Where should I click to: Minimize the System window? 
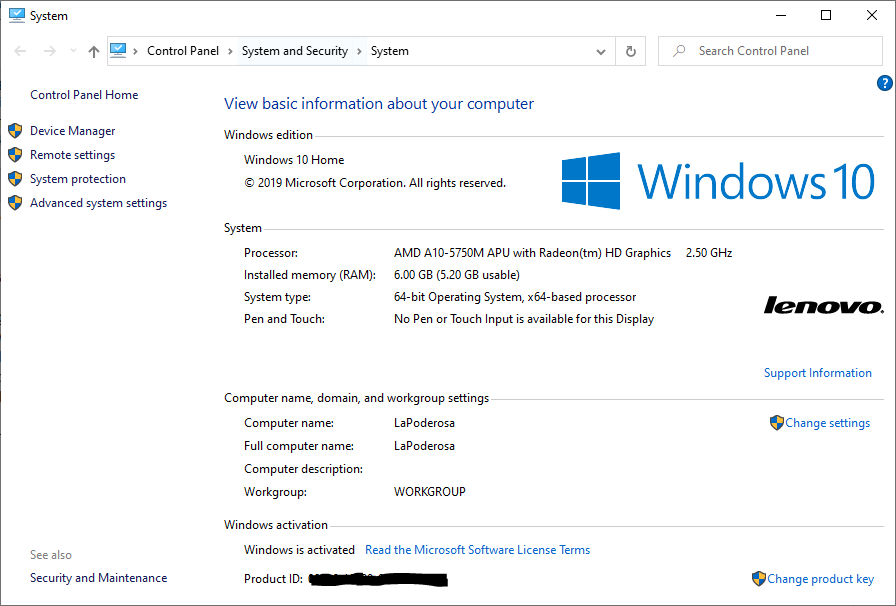coord(781,15)
